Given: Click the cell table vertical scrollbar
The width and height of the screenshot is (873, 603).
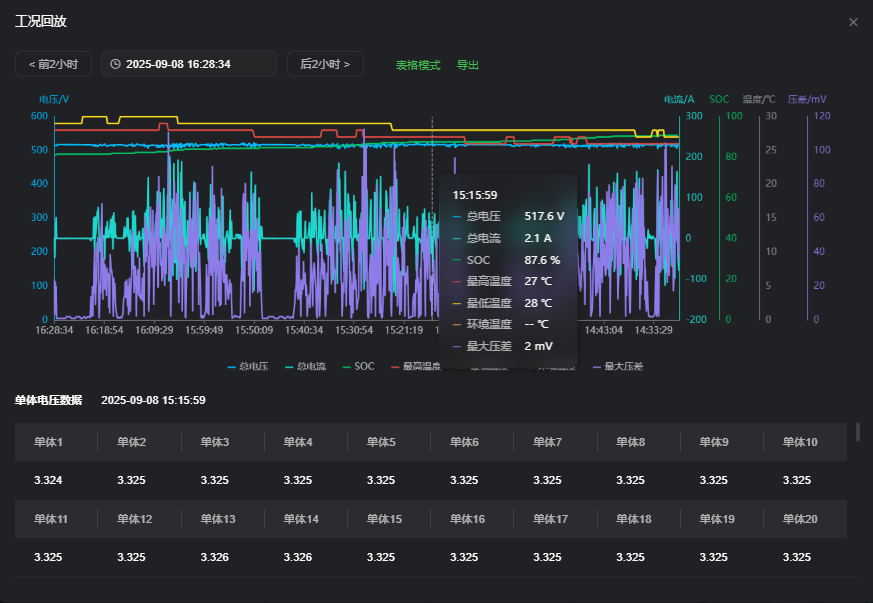Looking at the screenshot, I should pyautogui.click(x=858, y=432).
